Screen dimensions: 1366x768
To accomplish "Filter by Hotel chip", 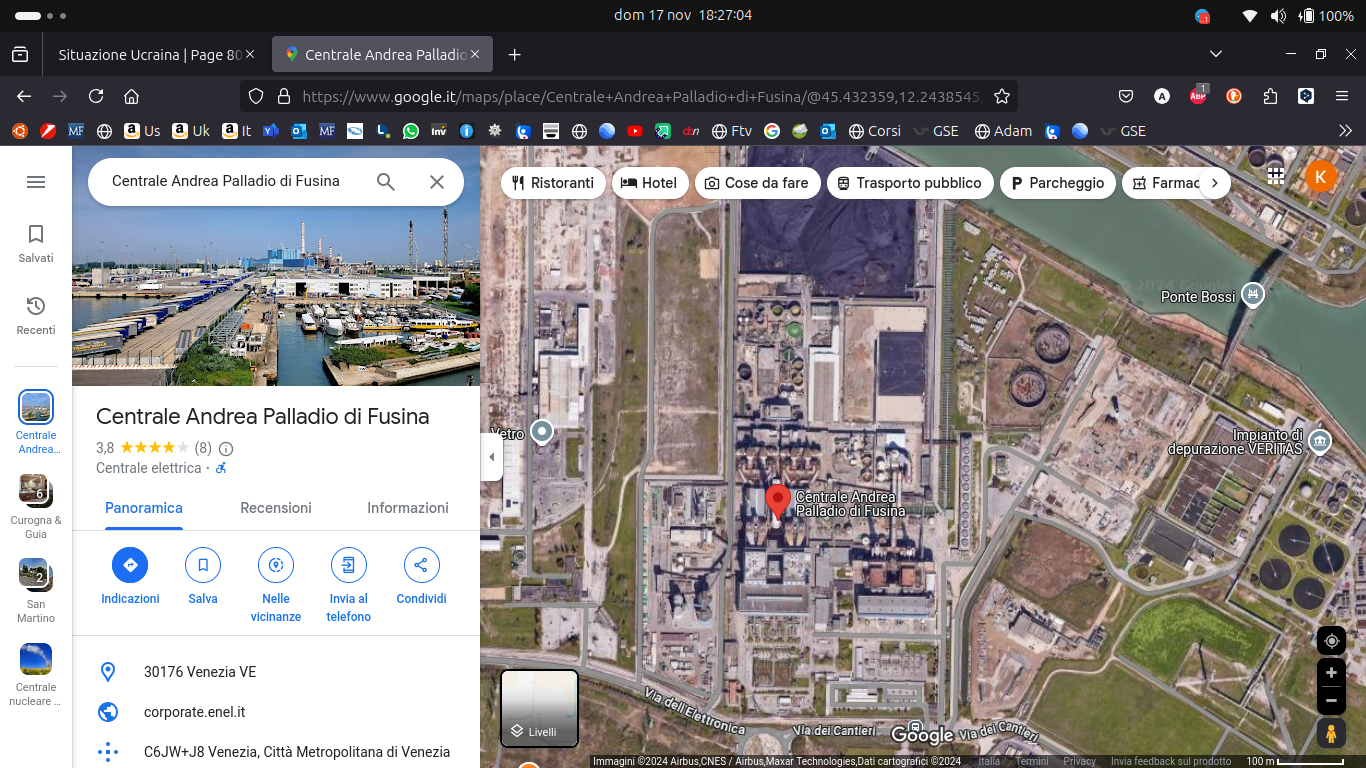I will pyautogui.click(x=650, y=183).
